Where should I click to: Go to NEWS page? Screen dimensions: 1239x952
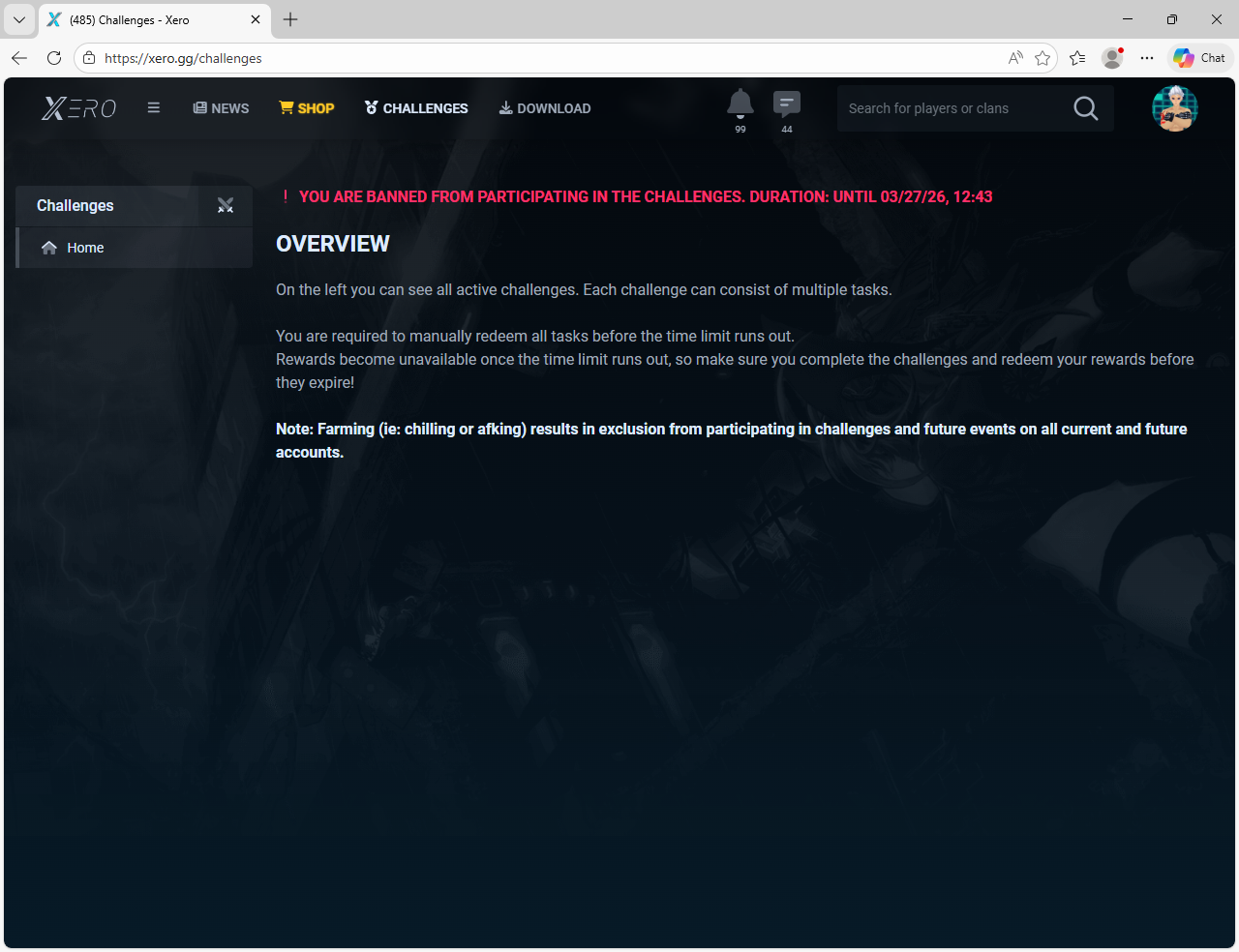click(222, 108)
